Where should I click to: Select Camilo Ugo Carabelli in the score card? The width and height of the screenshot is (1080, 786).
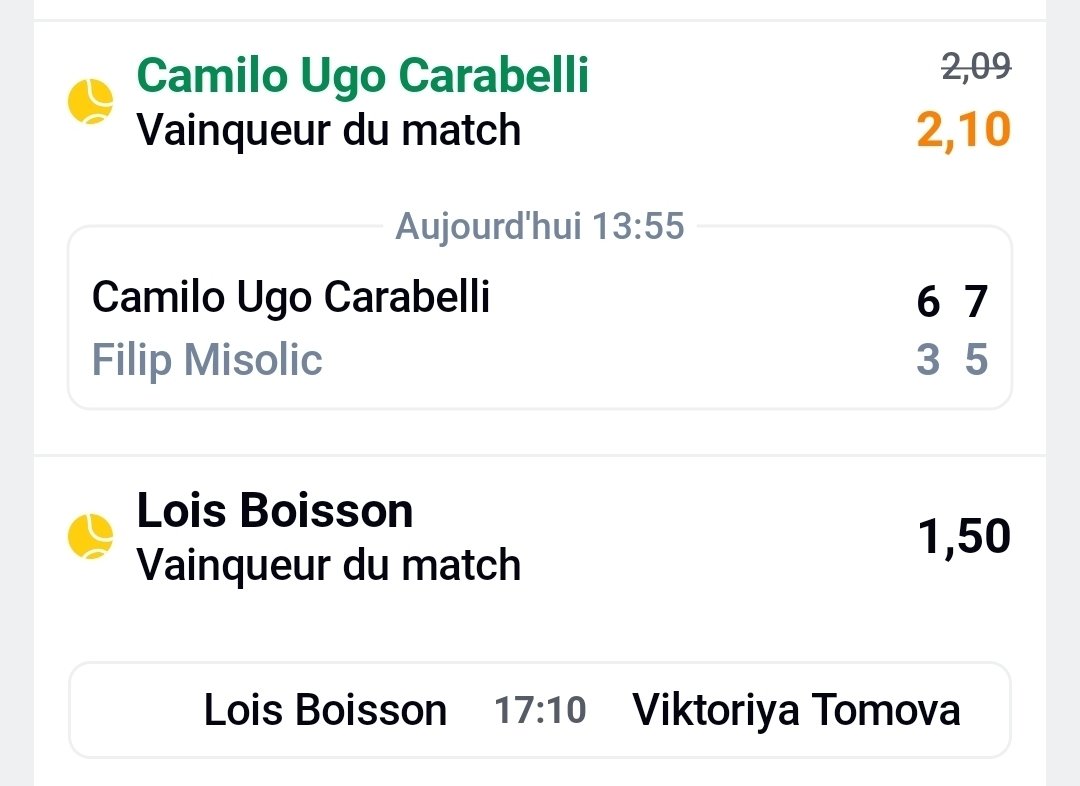[291, 297]
